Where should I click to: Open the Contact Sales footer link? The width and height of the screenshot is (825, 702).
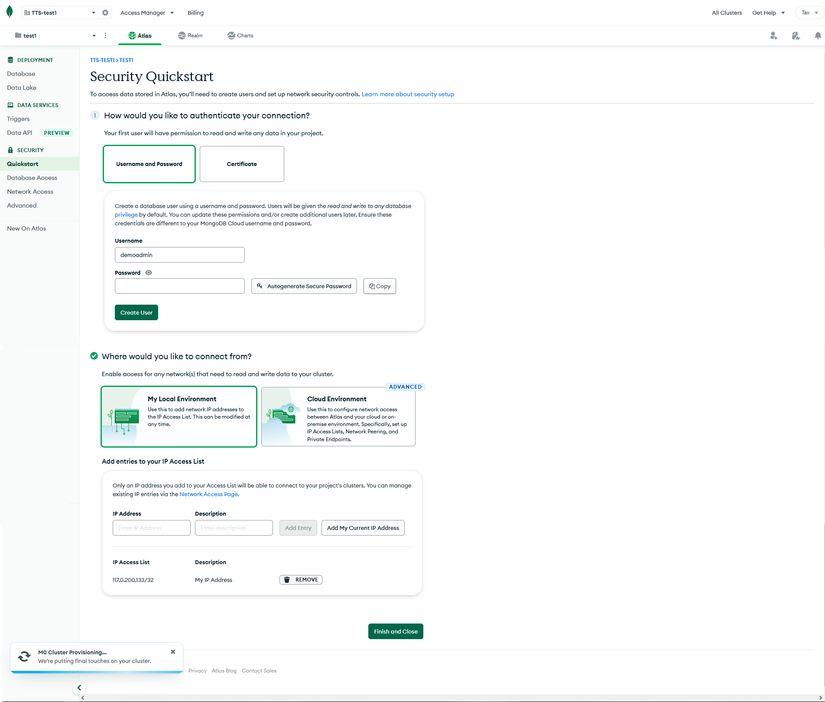(x=259, y=671)
